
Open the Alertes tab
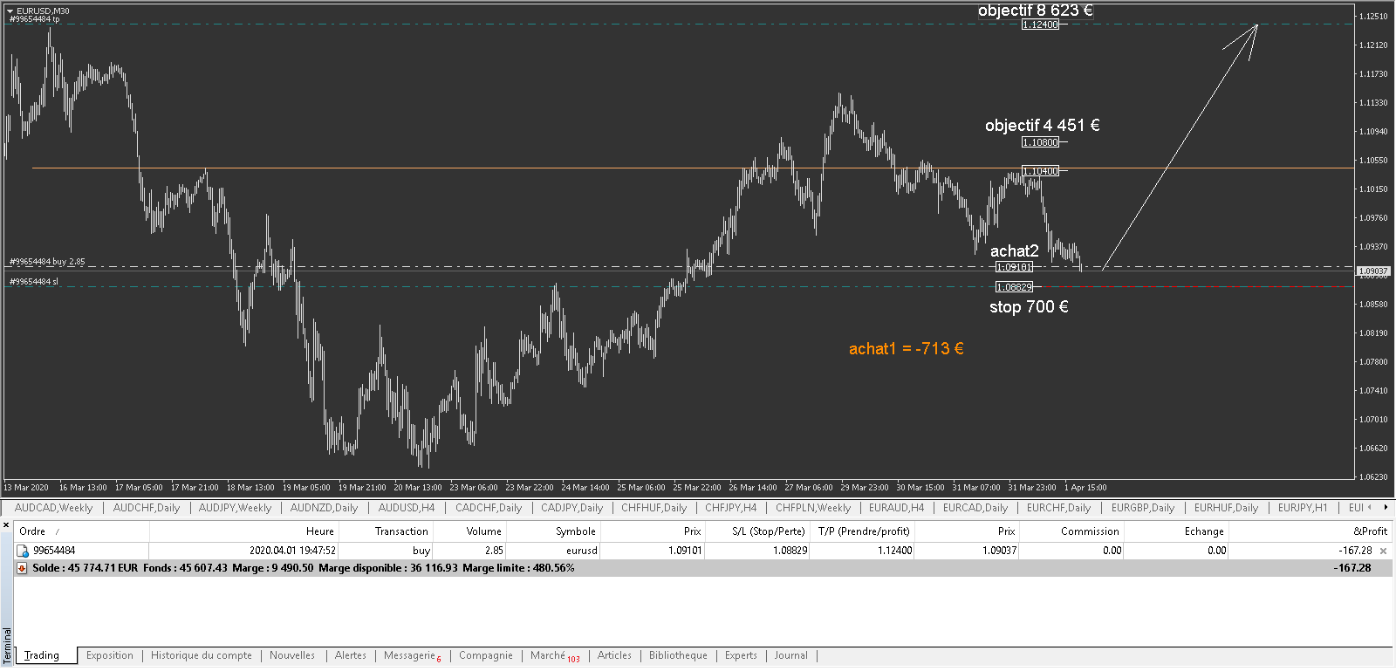(x=350, y=655)
